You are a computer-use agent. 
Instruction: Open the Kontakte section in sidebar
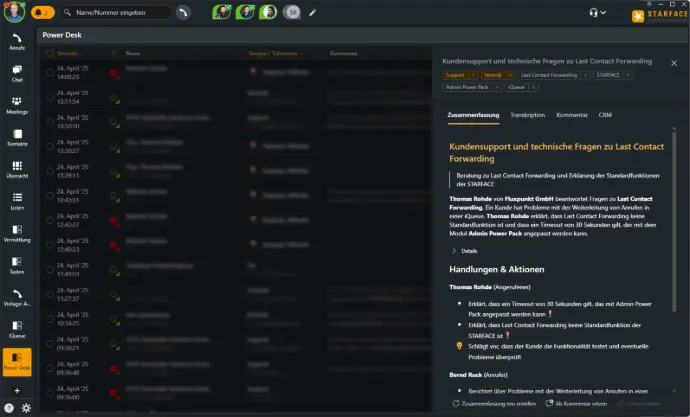coord(17,138)
